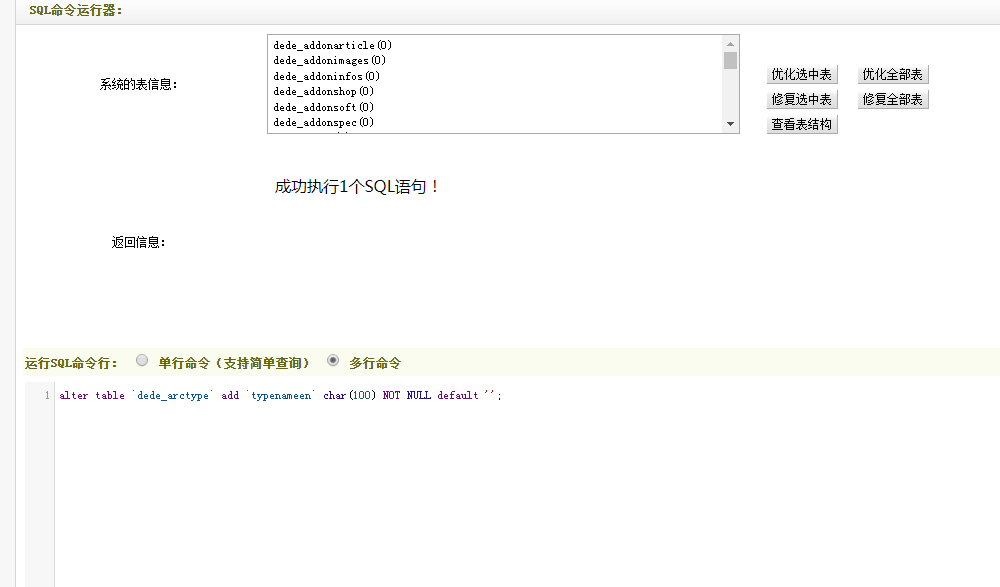
Task: Click the 查看表结构 button
Action: [x=802, y=124]
